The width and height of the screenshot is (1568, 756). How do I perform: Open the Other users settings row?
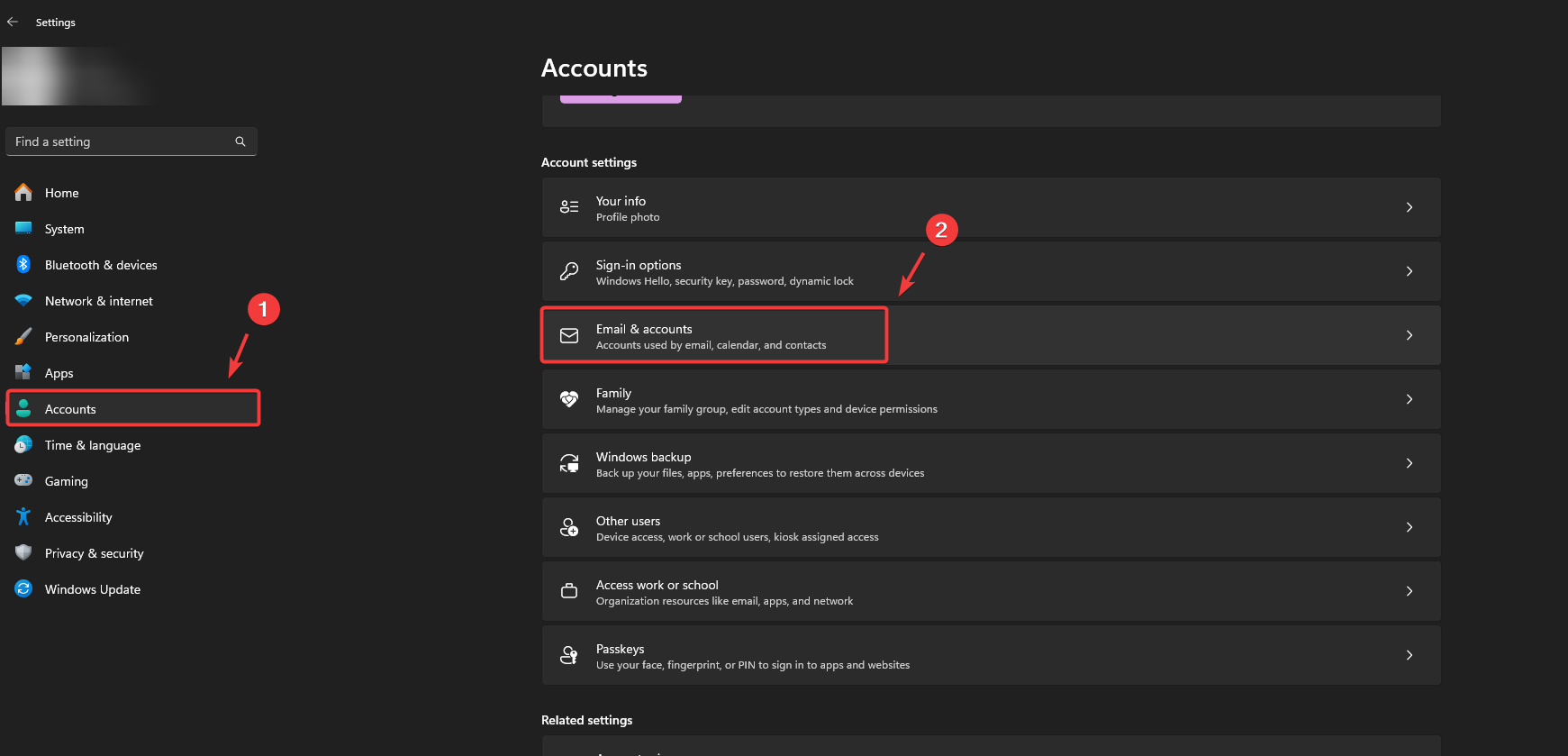click(991, 527)
